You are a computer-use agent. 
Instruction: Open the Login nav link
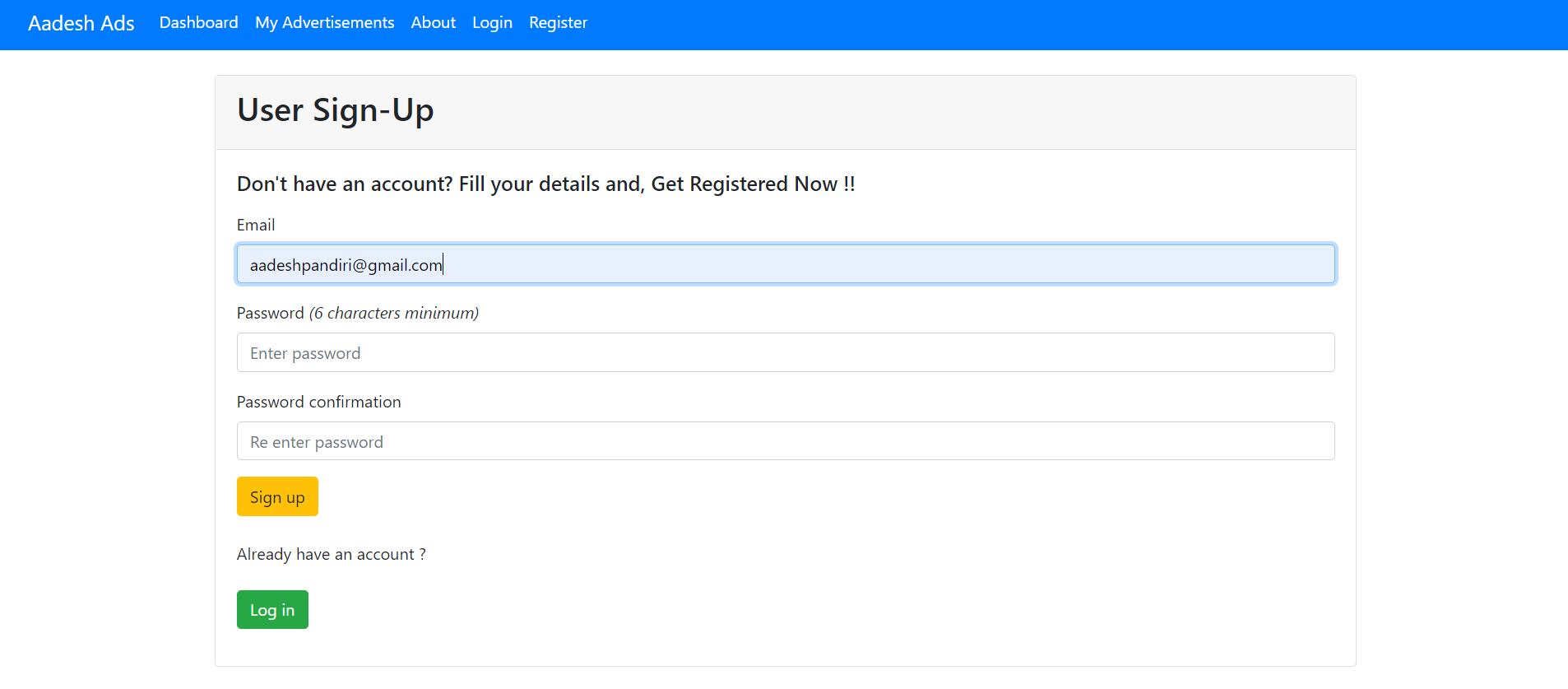click(492, 23)
